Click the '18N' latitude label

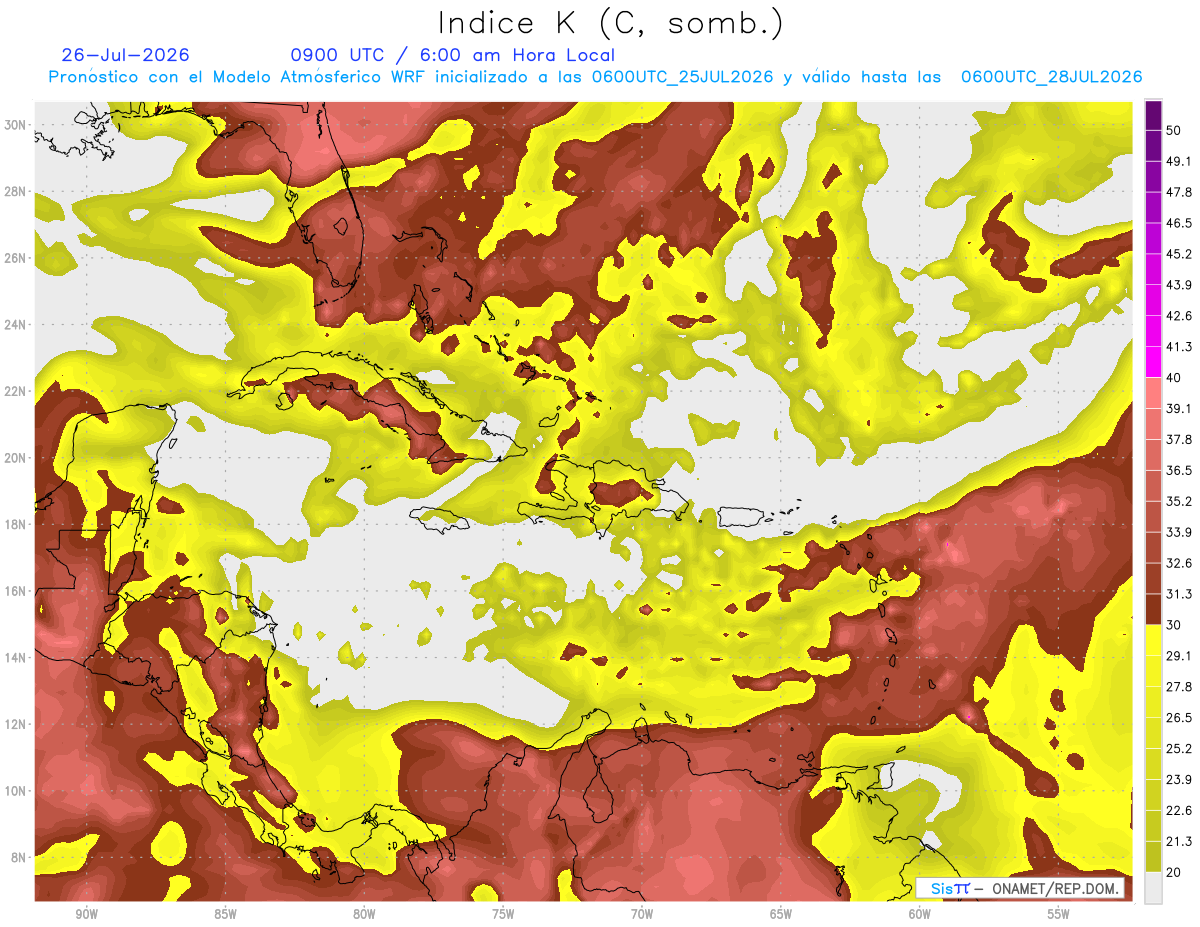(x=17, y=524)
